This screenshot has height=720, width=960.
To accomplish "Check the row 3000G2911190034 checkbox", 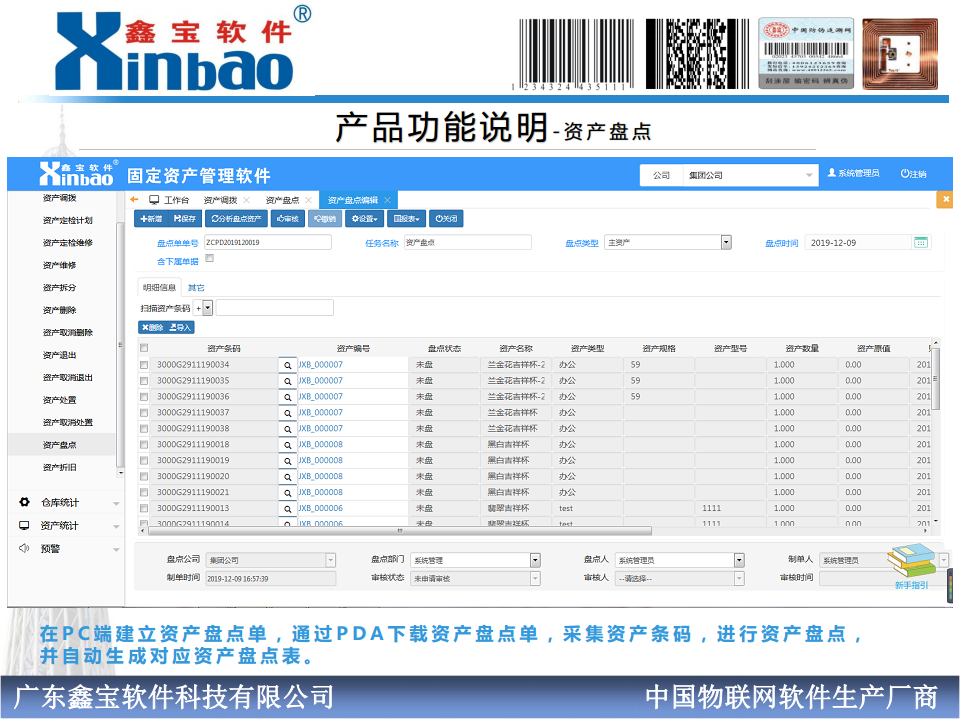I will coord(144,365).
